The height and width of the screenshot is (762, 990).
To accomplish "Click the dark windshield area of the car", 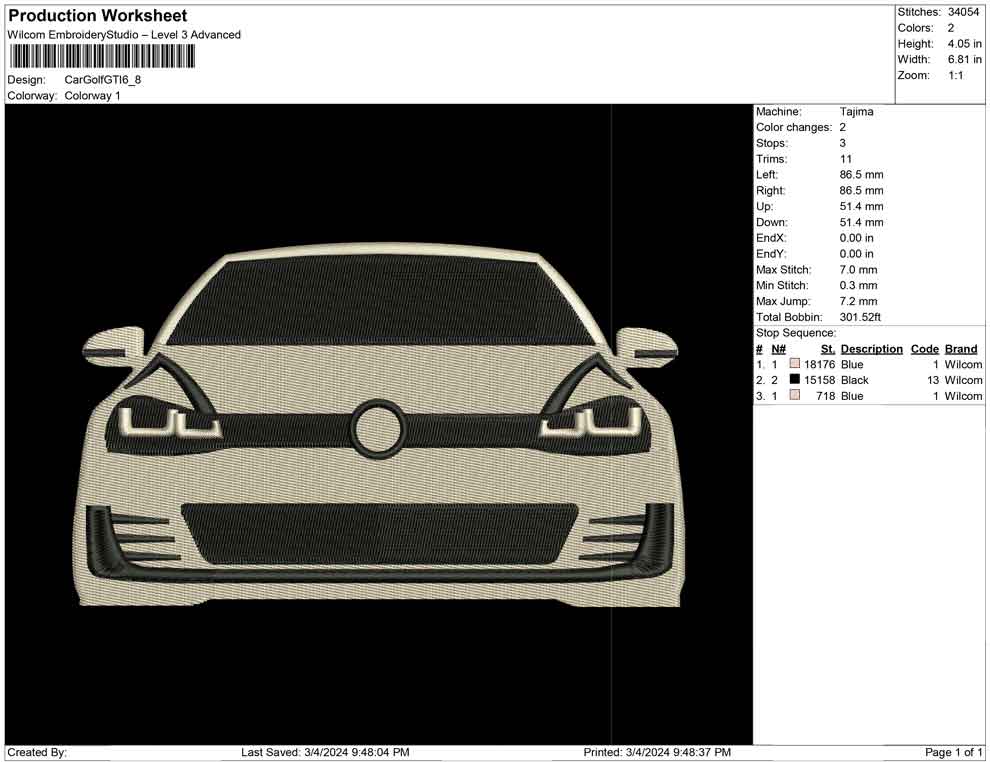I will tap(378, 300).
